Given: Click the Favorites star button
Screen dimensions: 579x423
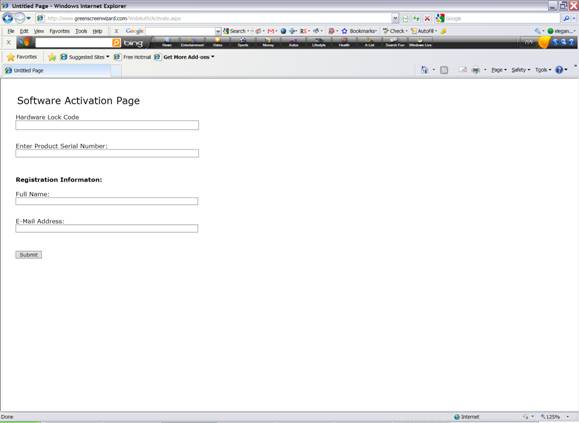Looking at the screenshot, I should click(x=22, y=57).
